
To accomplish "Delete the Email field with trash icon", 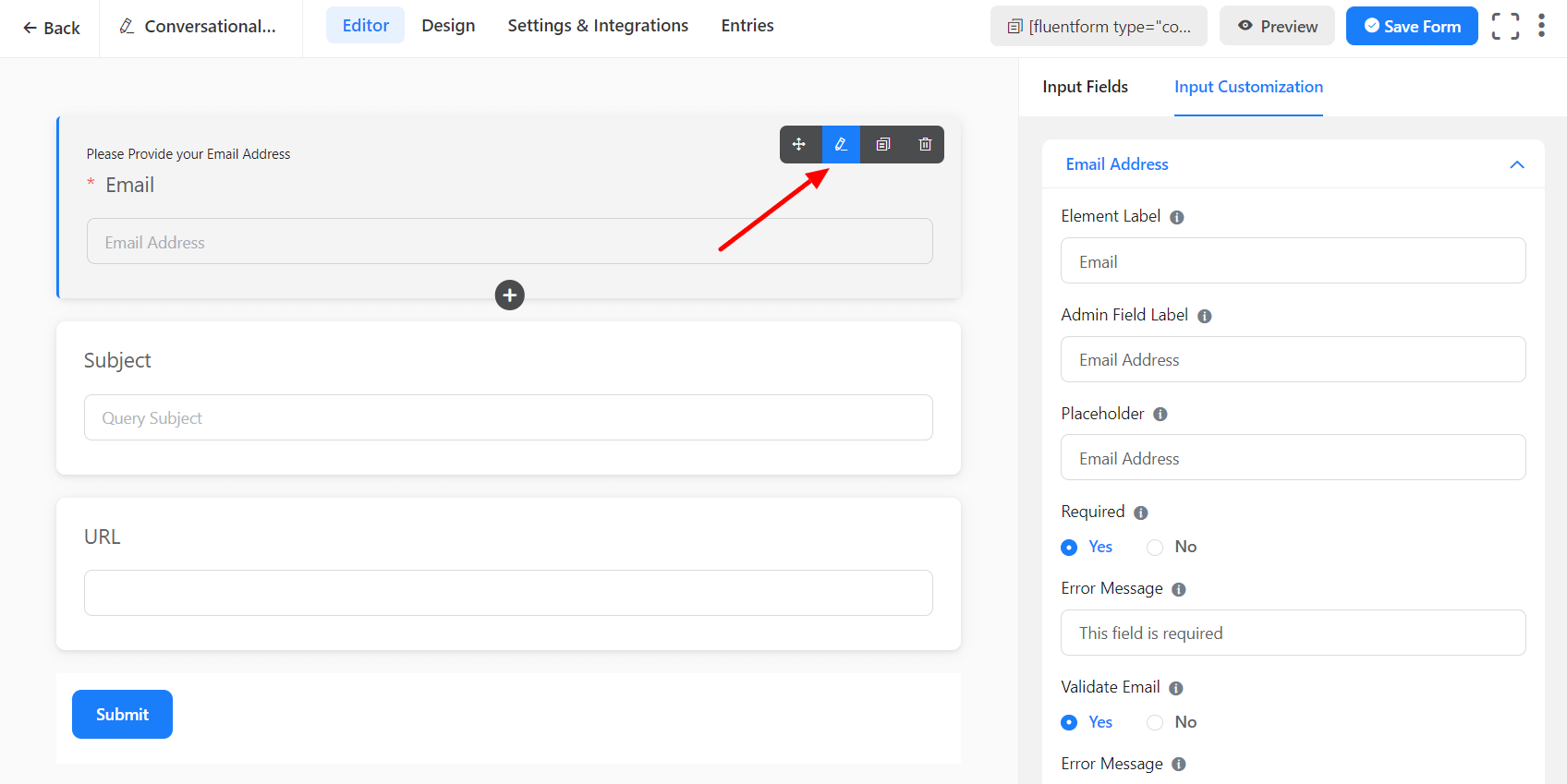I will point(925,145).
